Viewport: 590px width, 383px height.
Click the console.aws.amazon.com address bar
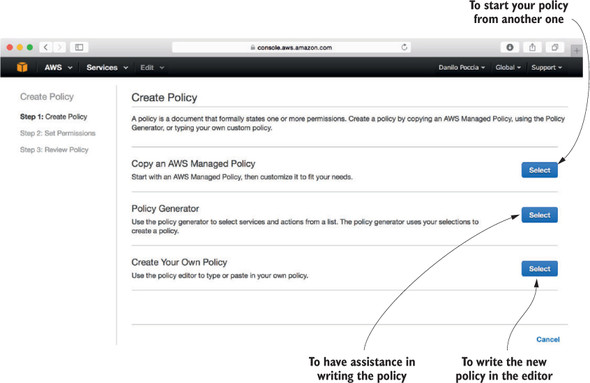(x=291, y=47)
